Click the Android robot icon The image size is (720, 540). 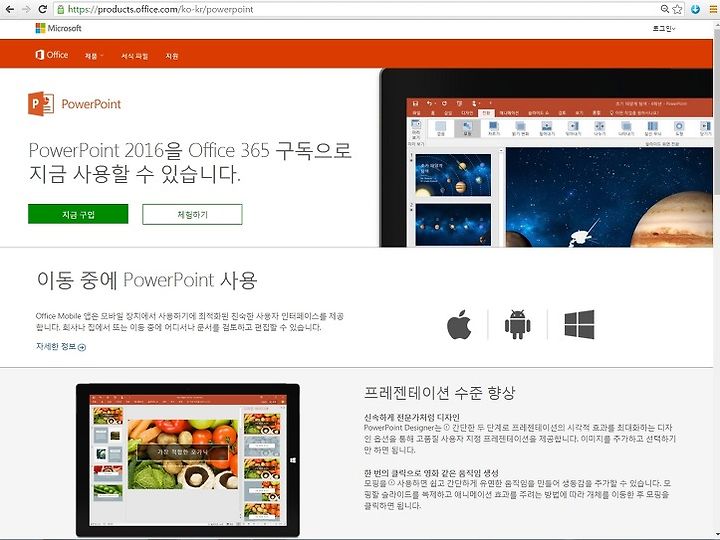point(518,324)
